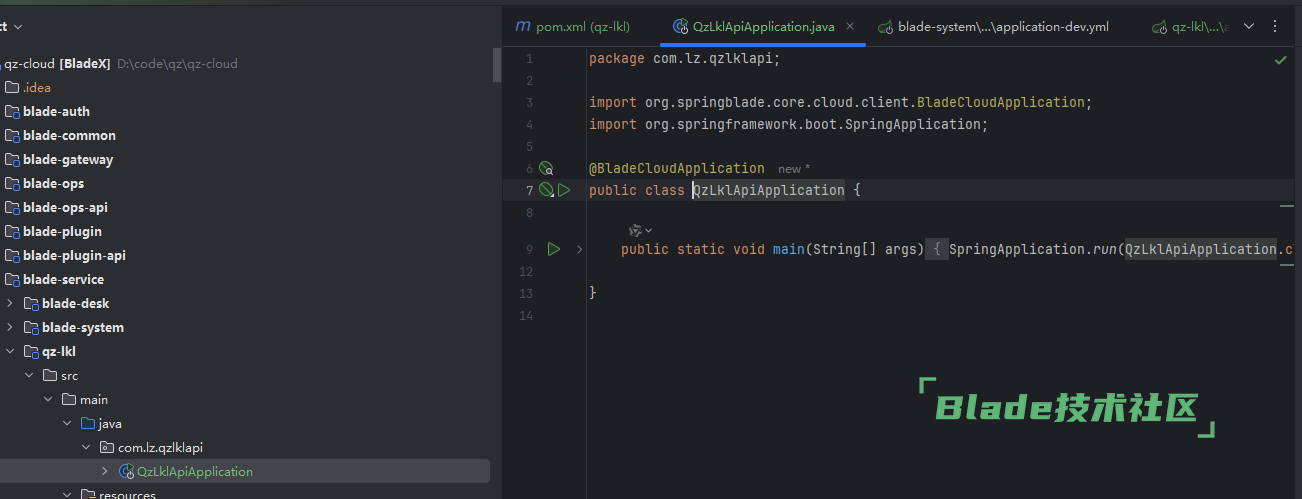Click the 'package com.lz.qzlklapi;' line
1302x499 pixels.
click(684, 58)
